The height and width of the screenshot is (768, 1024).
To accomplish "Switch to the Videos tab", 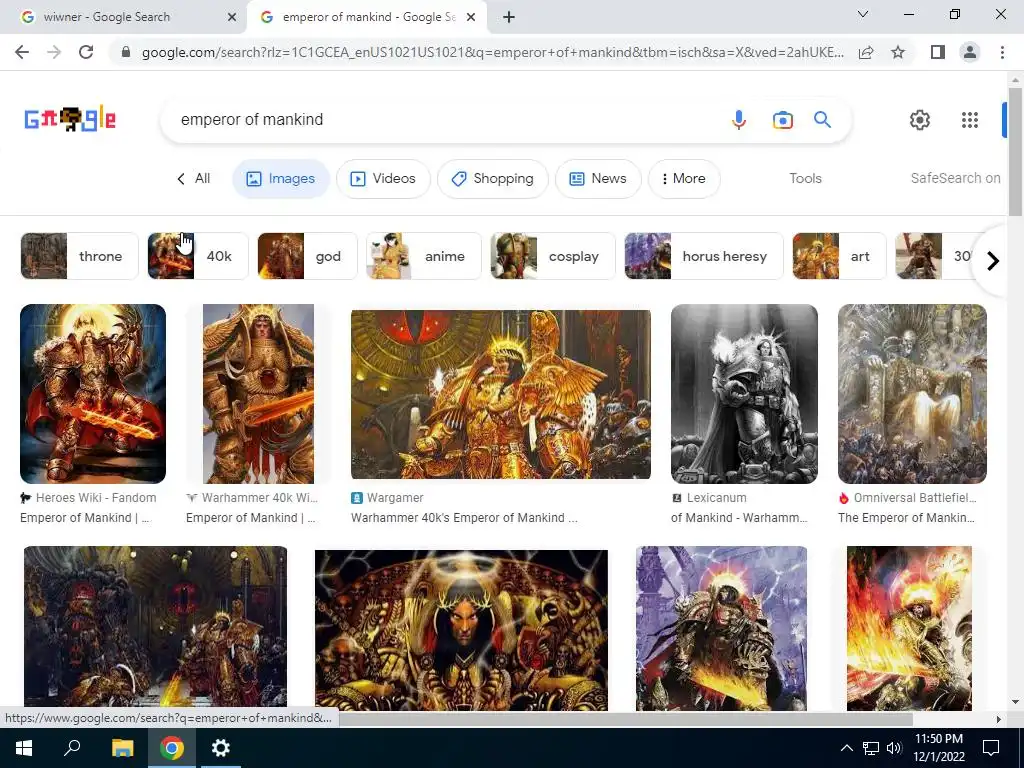I will (383, 178).
